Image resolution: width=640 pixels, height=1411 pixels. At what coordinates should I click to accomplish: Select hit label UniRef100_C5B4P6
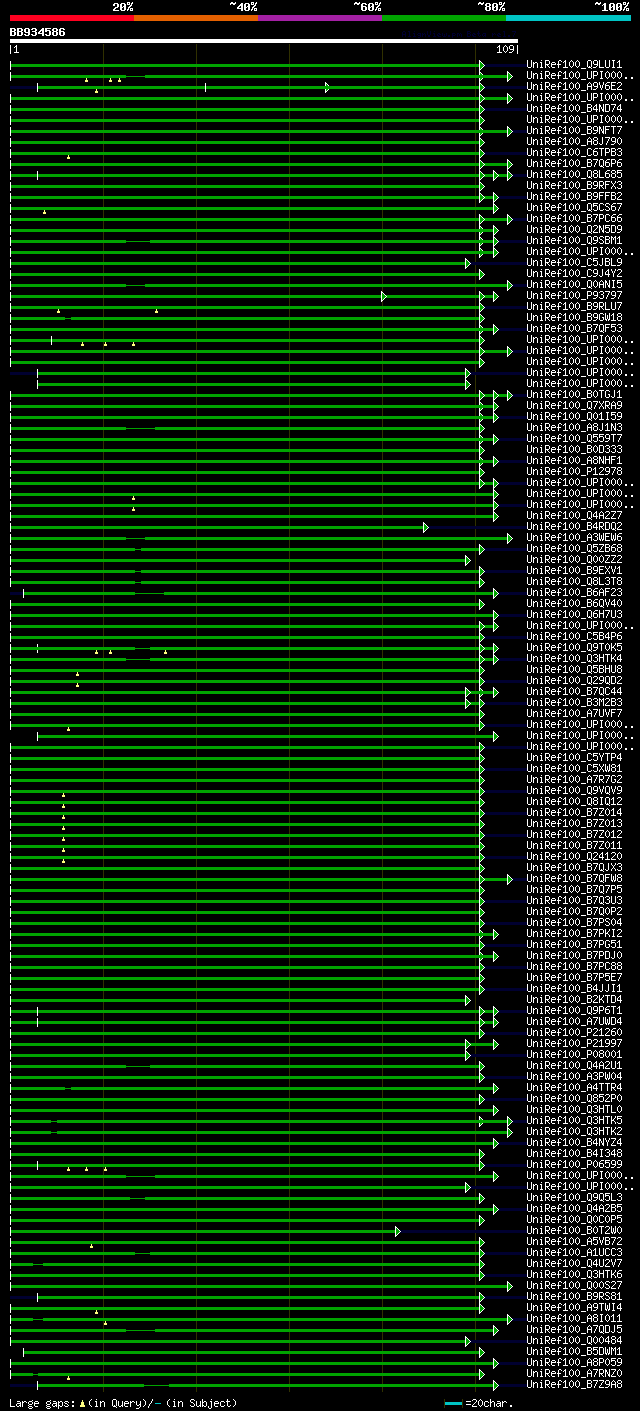click(x=574, y=637)
